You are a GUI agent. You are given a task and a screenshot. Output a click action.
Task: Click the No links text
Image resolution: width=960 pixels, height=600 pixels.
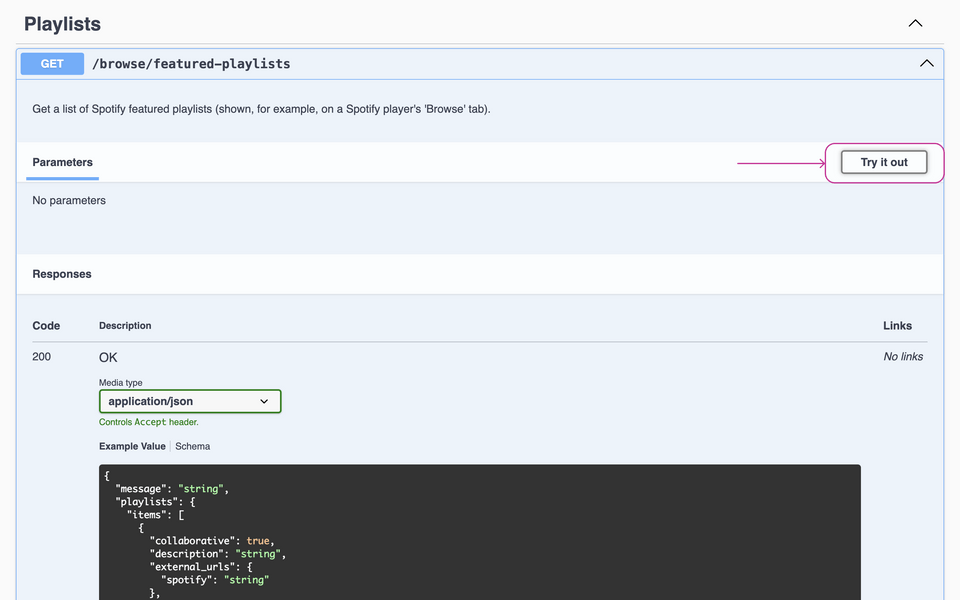(903, 356)
